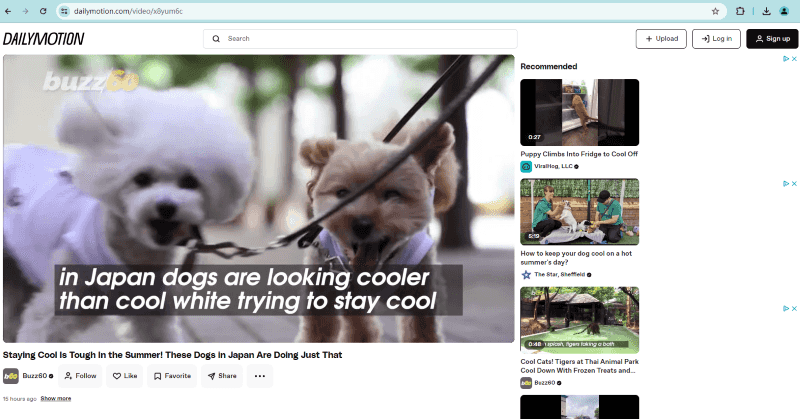Click the Log in button
Image resolution: width=800 pixels, height=419 pixels.
(x=716, y=39)
